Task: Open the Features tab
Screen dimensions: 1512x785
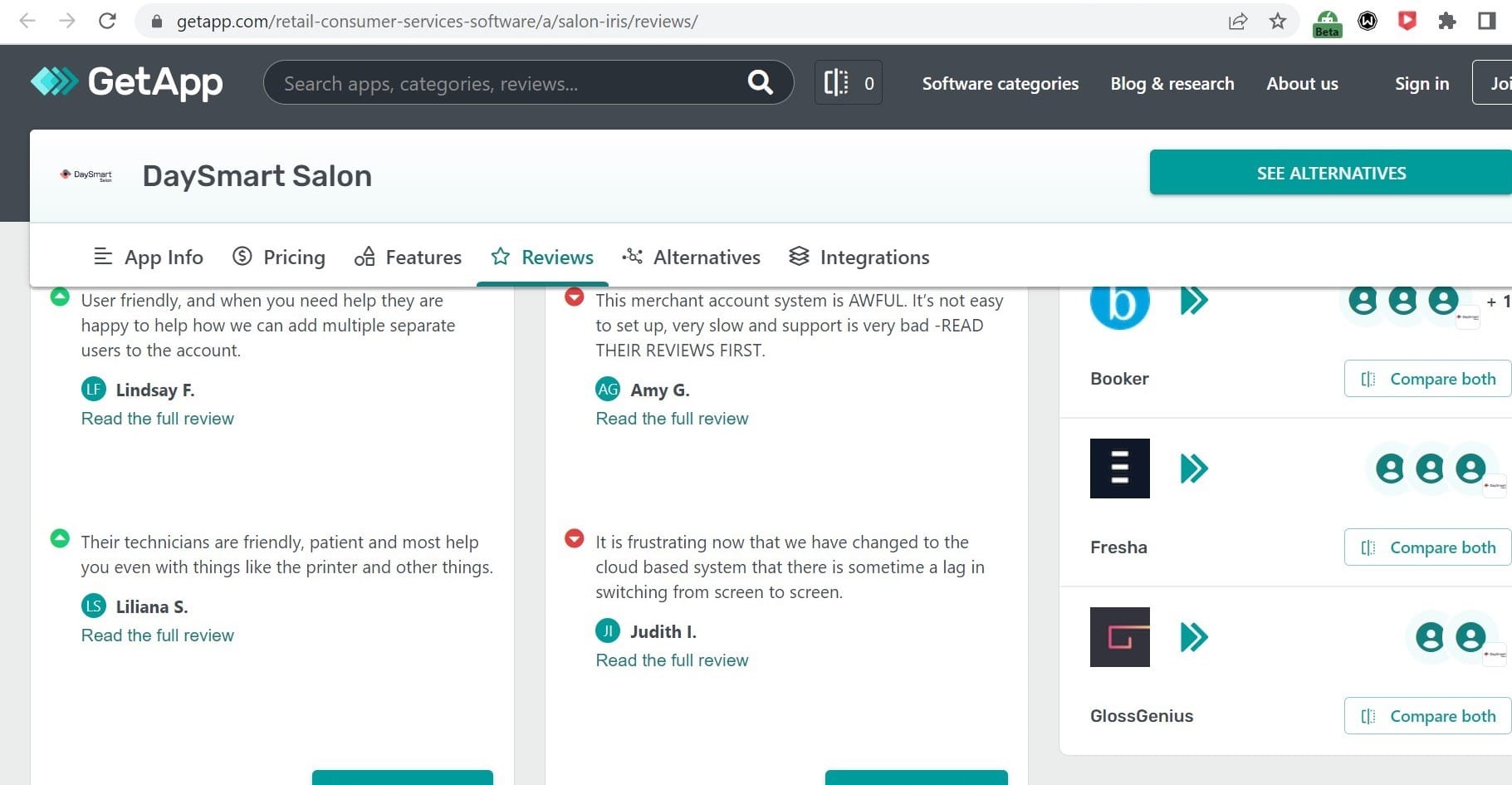Action: [x=408, y=258]
